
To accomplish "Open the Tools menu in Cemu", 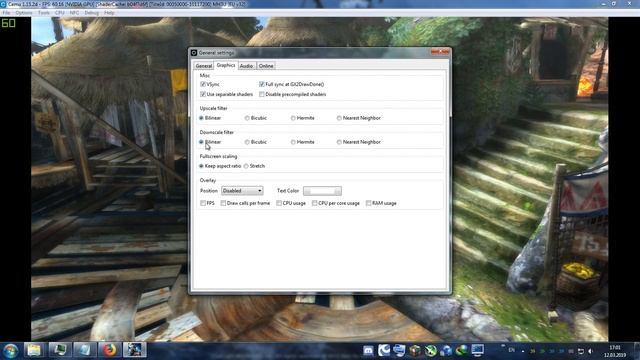I will 43,13.
